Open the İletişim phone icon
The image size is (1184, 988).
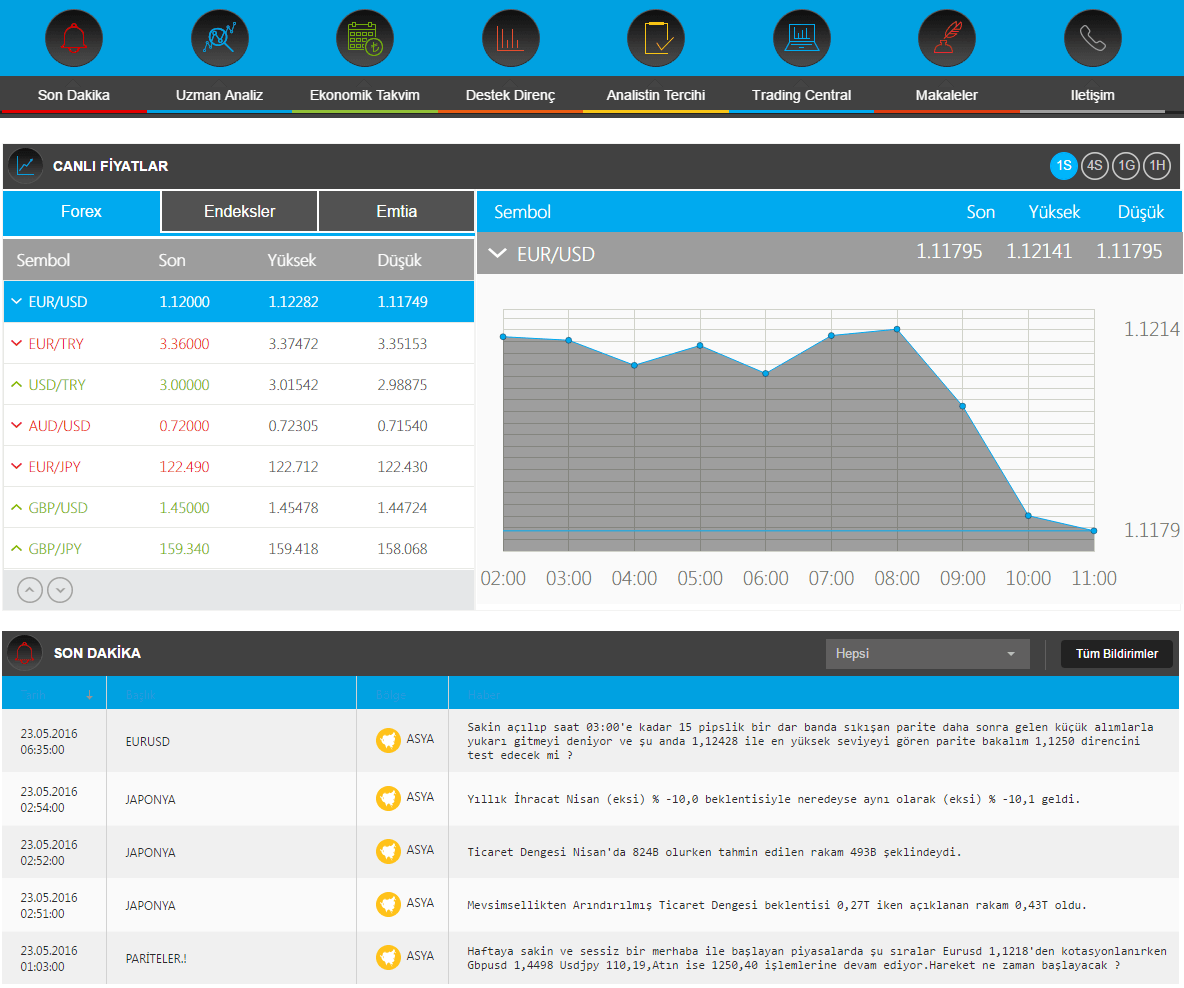click(x=1092, y=38)
